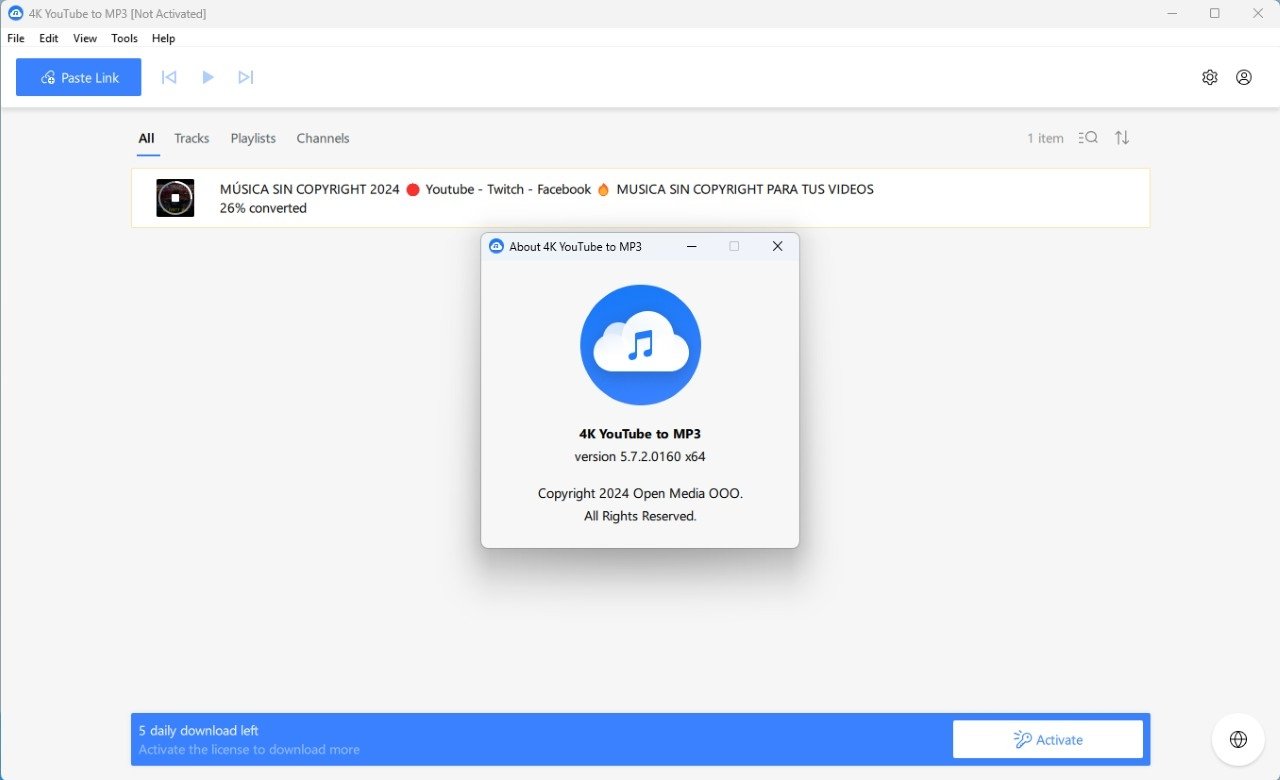
Task: Maximize the main 4K YouTube to MP3 window
Action: tap(1215, 13)
